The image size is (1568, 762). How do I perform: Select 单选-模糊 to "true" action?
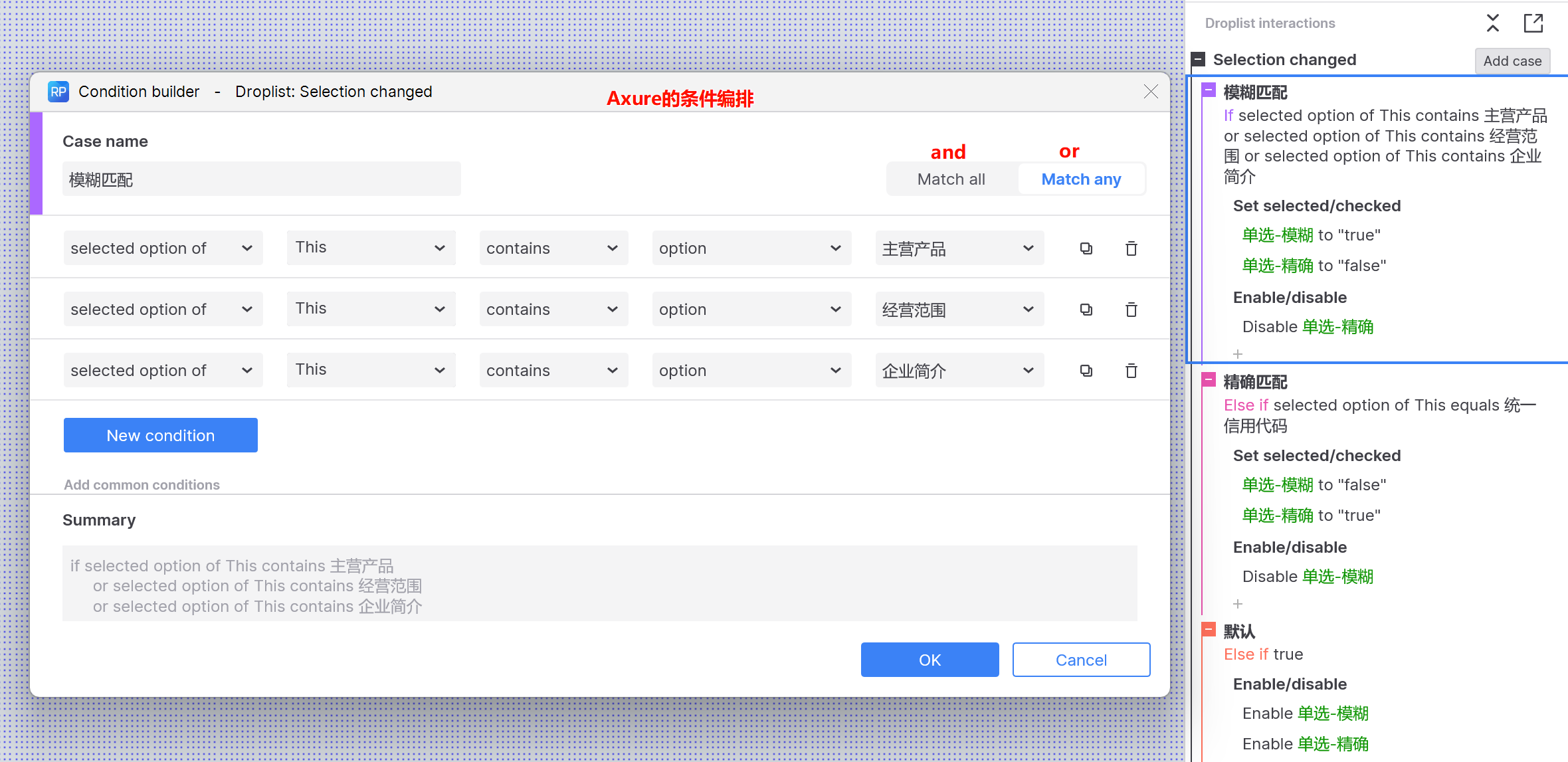tap(1312, 235)
